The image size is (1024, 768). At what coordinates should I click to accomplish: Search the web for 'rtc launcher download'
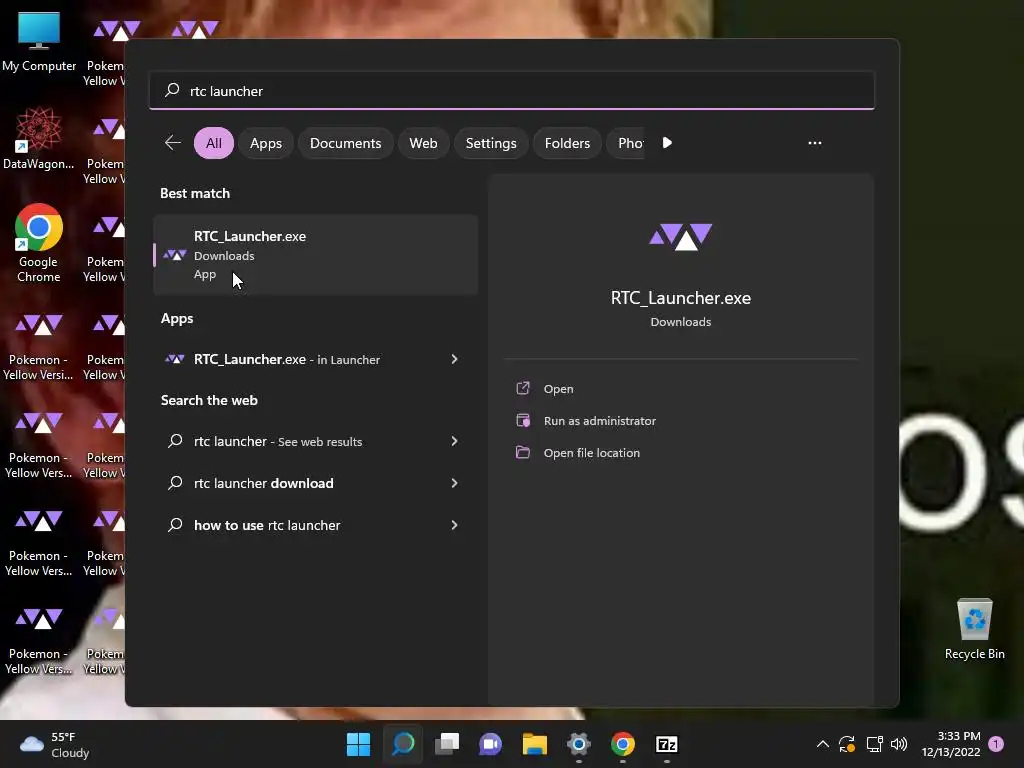315,483
